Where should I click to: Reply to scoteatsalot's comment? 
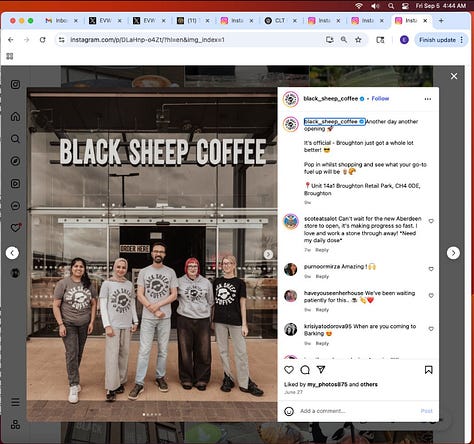point(322,250)
